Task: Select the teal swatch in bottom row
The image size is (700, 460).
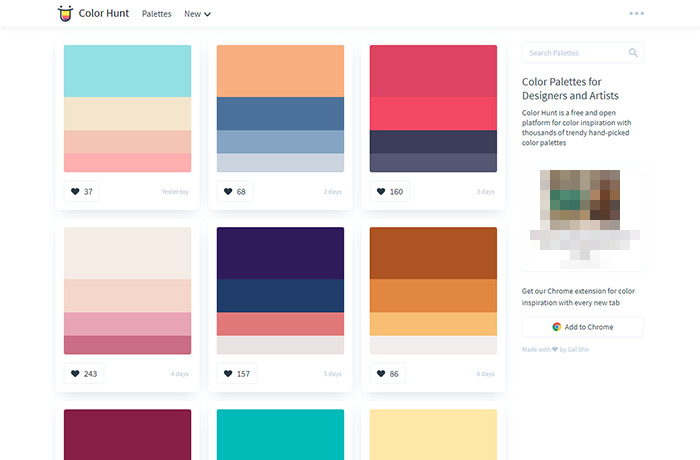Action: 280,435
